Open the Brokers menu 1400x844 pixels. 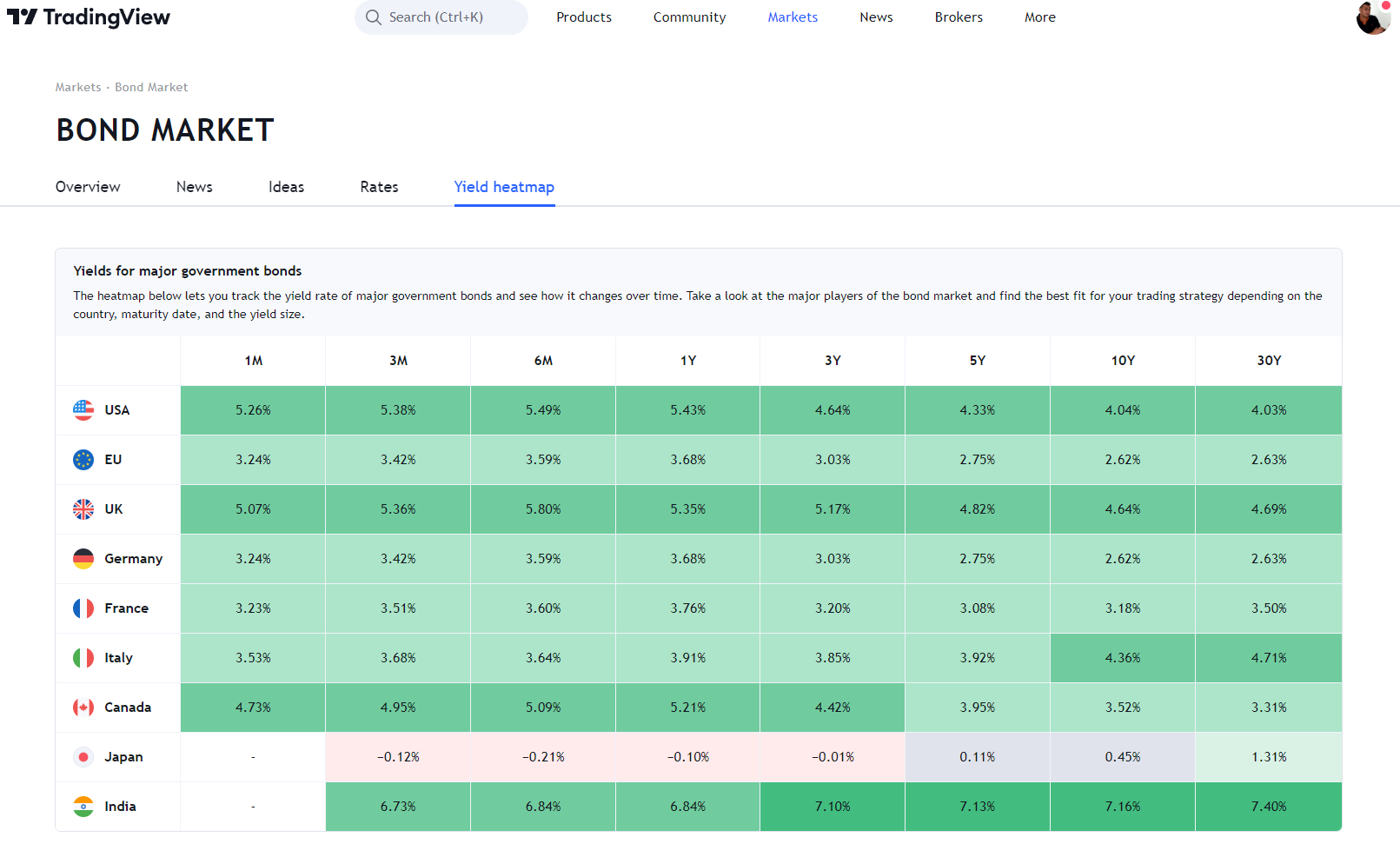click(x=959, y=17)
